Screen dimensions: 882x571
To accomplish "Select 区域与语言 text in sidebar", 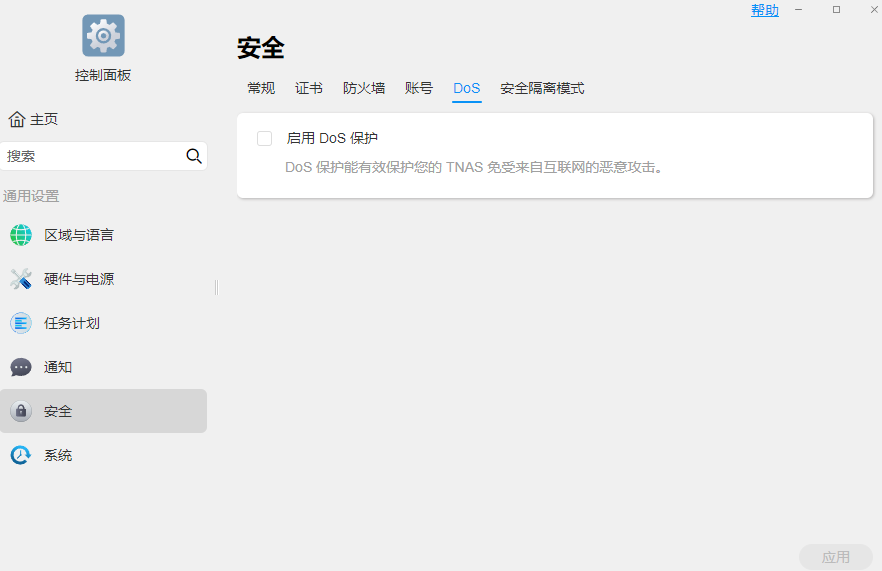I will (79, 235).
